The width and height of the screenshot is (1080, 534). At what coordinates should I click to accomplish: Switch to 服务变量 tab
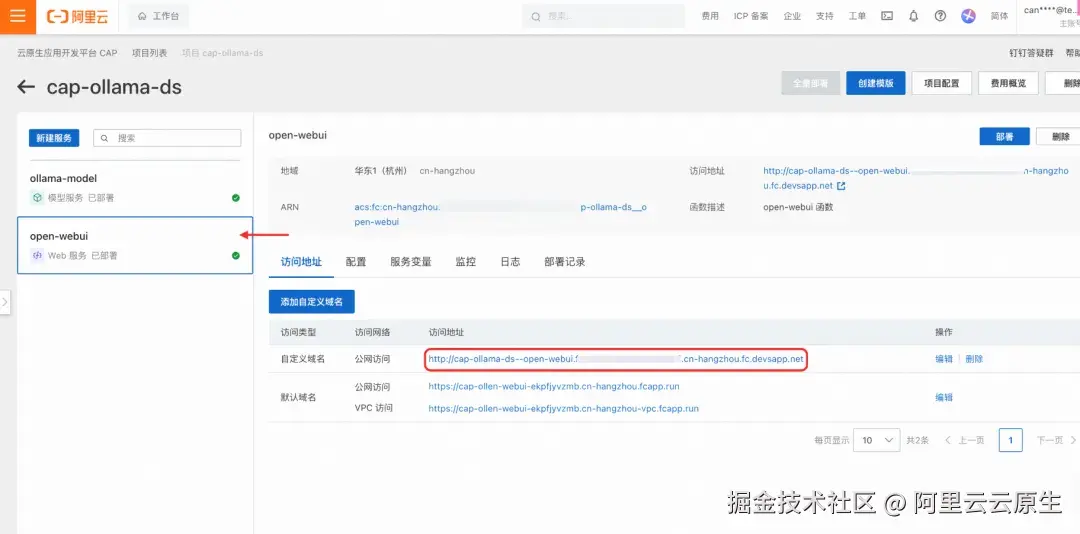click(x=411, y=262)
